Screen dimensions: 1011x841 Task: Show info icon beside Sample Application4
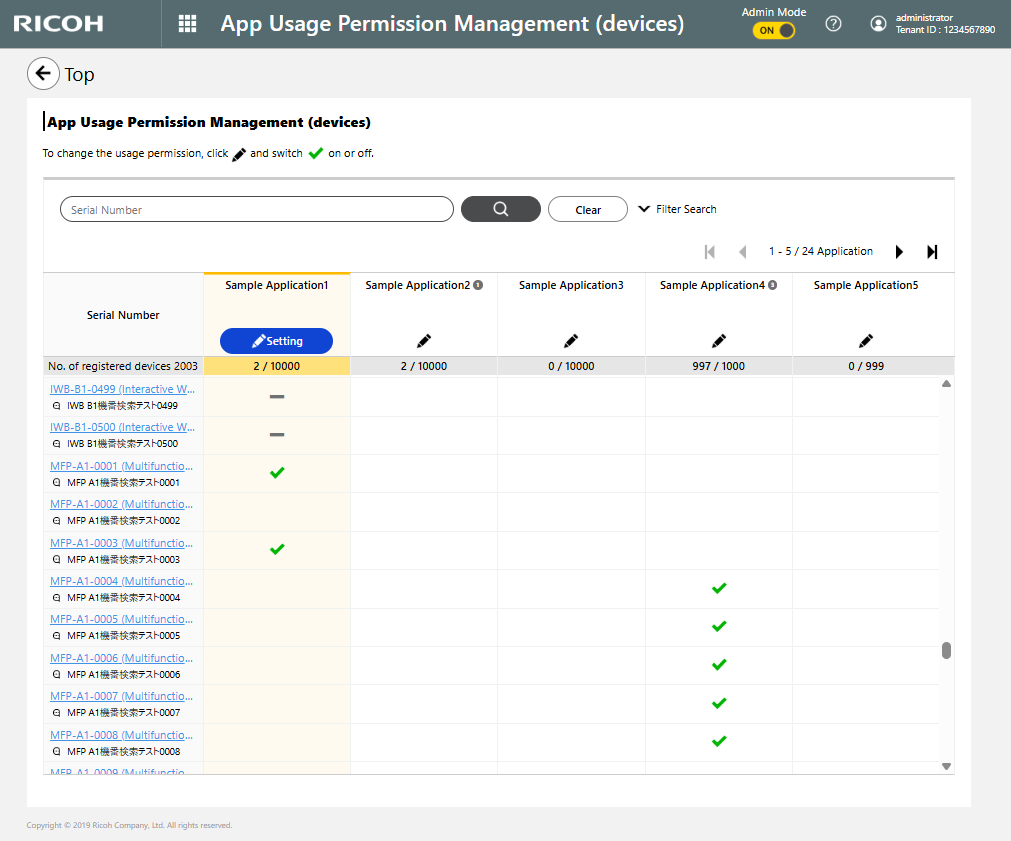[772, 285]
